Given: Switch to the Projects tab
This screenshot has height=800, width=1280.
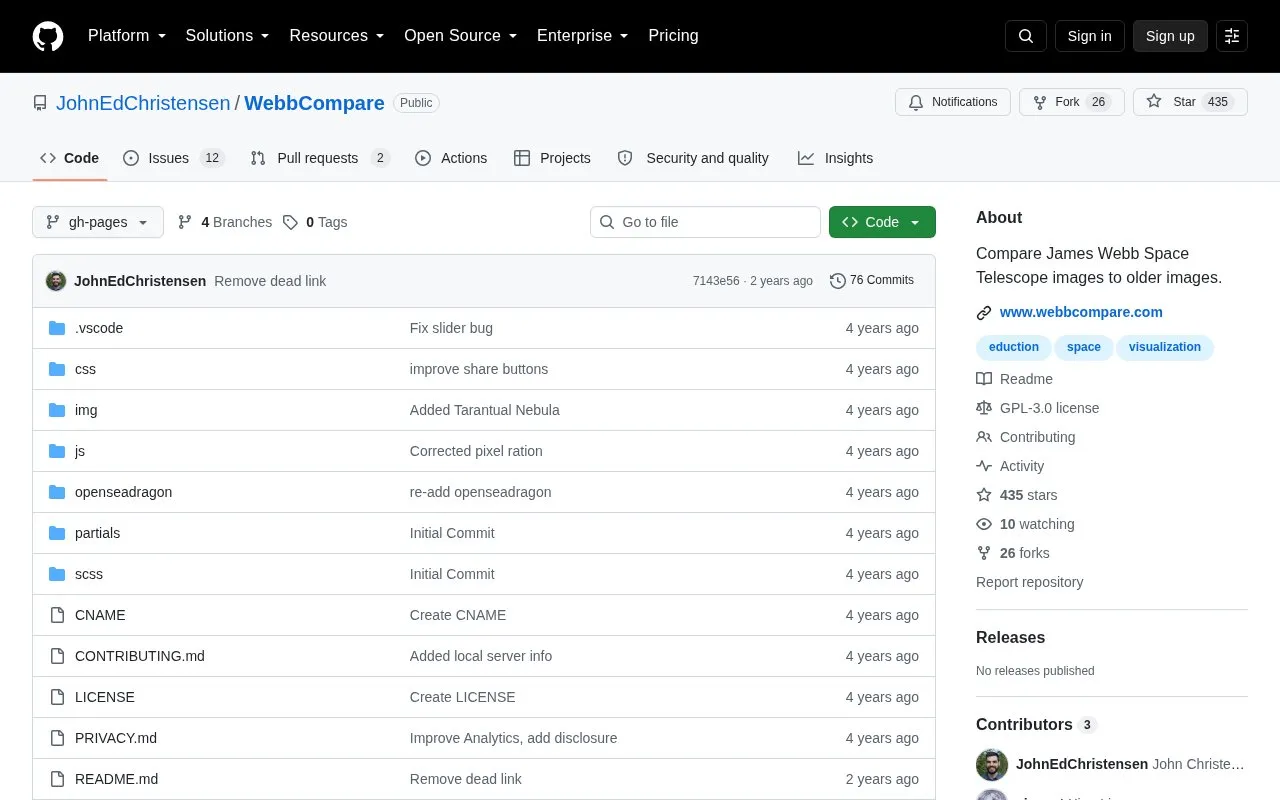Looking at the screenshot, I should click(x=552, y=158).
